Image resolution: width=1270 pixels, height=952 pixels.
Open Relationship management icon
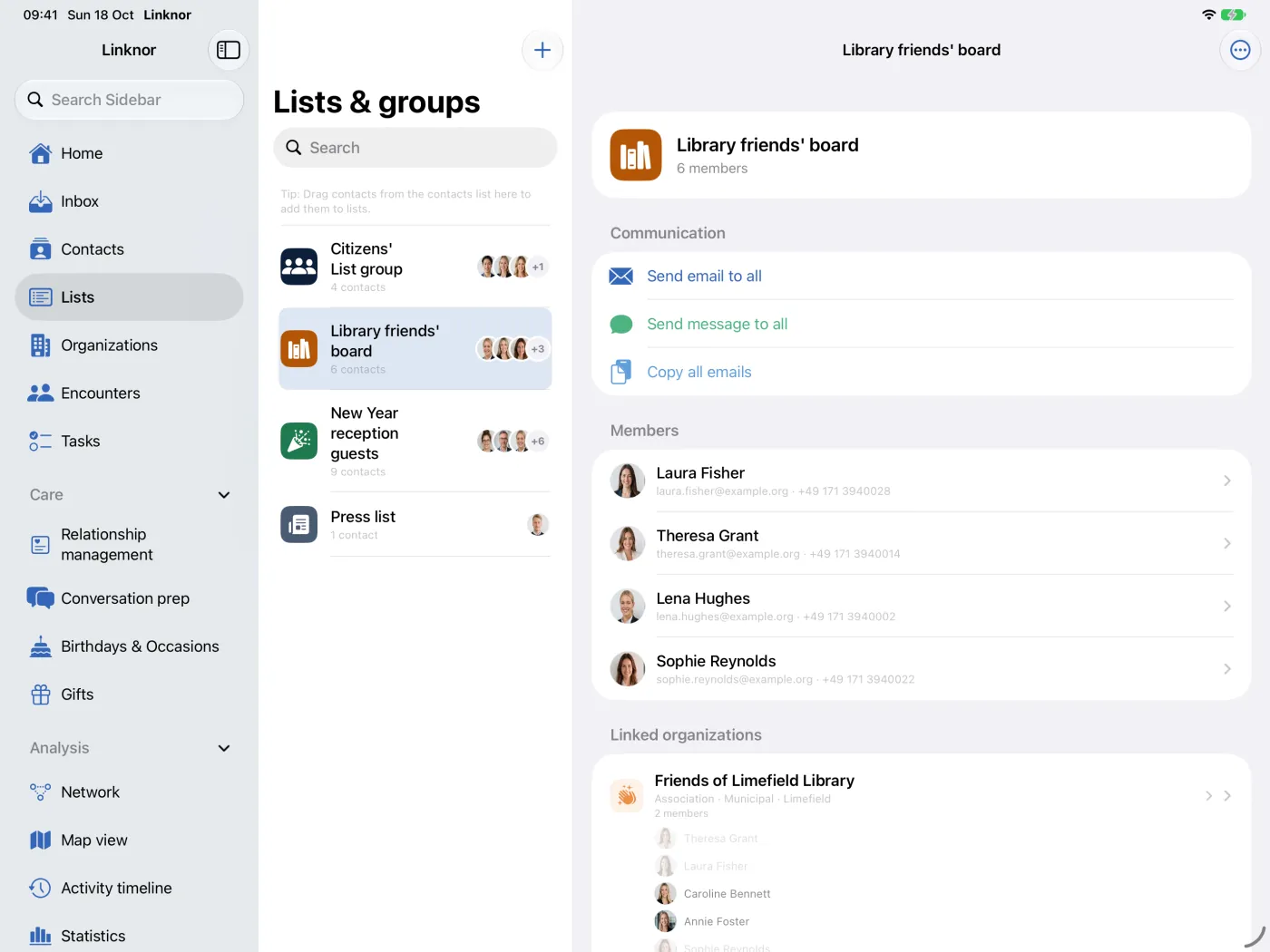pyautogui.click(x=41, y=545)
